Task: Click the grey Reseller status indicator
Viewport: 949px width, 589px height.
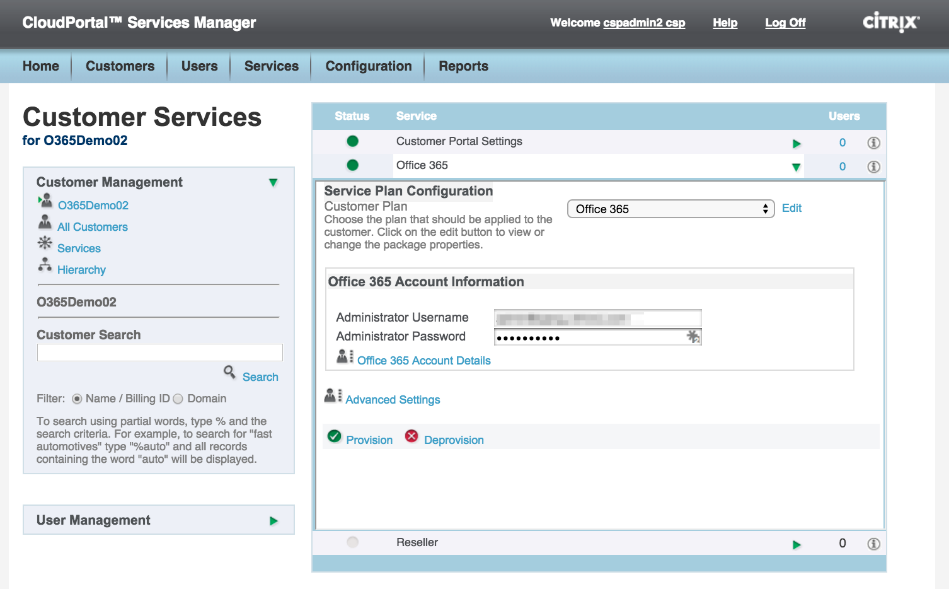Action: [352, 542]
